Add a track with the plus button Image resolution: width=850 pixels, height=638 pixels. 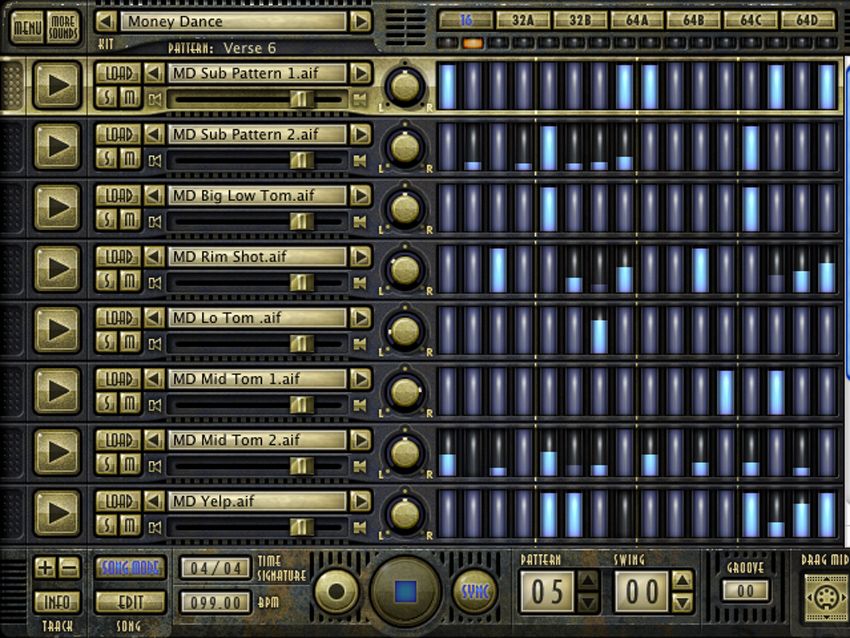coord(45,568)
